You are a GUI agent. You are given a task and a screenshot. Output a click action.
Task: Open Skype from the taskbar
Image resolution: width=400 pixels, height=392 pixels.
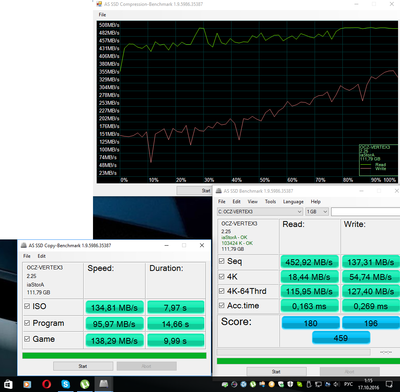coord(66,384)
